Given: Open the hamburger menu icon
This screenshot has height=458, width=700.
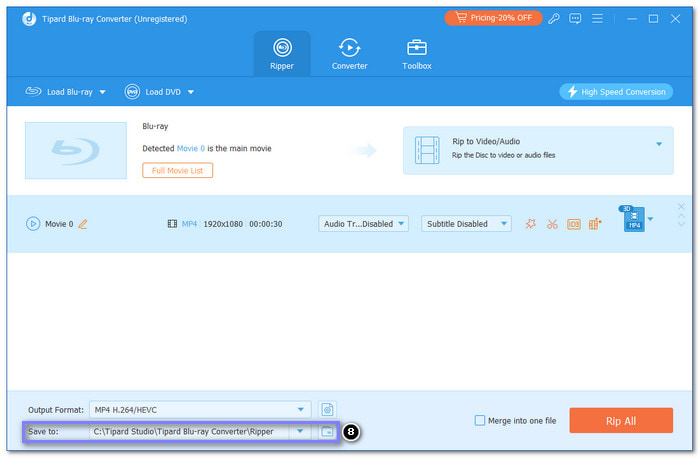Looking at the screenshot, I should point(597,18).
